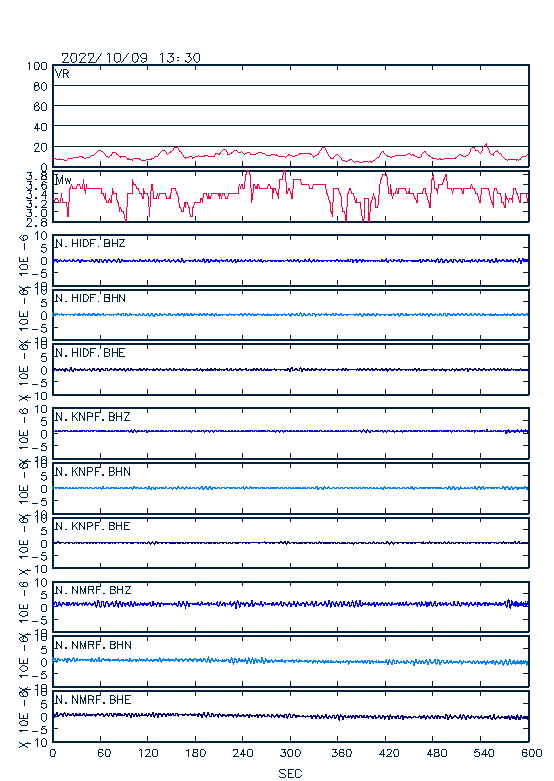The width and height of the screenshot is (554, 781).
Task: Select the VR panel label
Action: (x=62, y=74)
